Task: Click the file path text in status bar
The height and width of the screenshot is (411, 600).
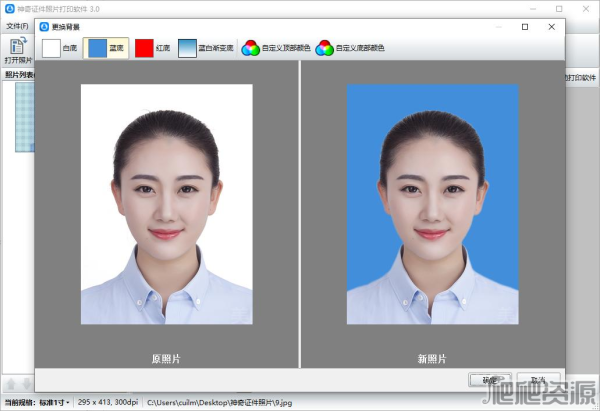Action: click(220, 403)
